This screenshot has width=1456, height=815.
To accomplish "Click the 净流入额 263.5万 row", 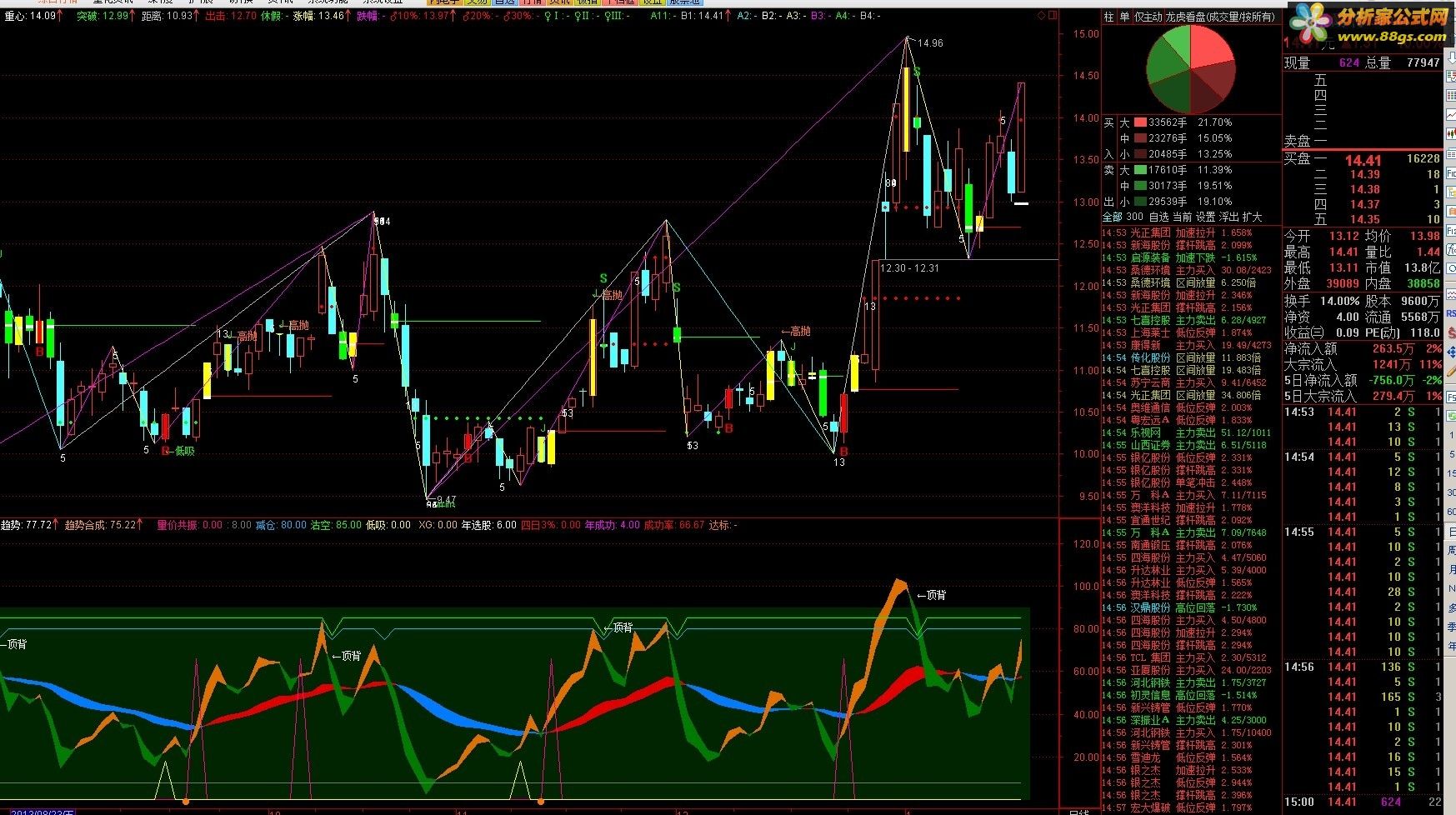I will point(1363,348).
